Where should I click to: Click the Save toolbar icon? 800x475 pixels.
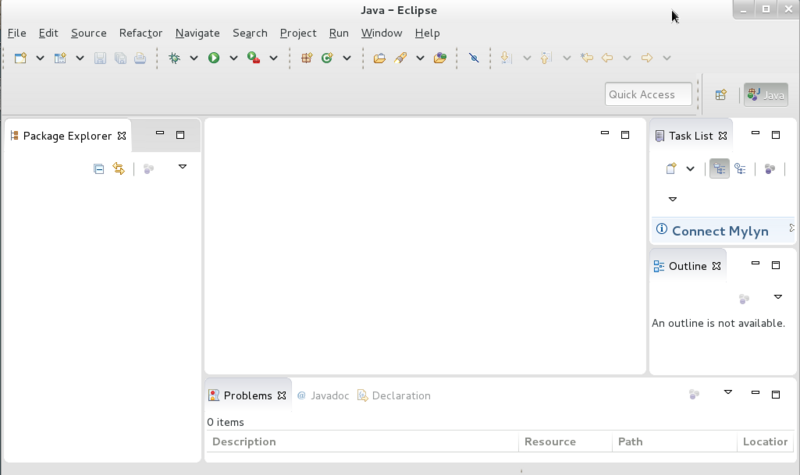click(100, 58)
